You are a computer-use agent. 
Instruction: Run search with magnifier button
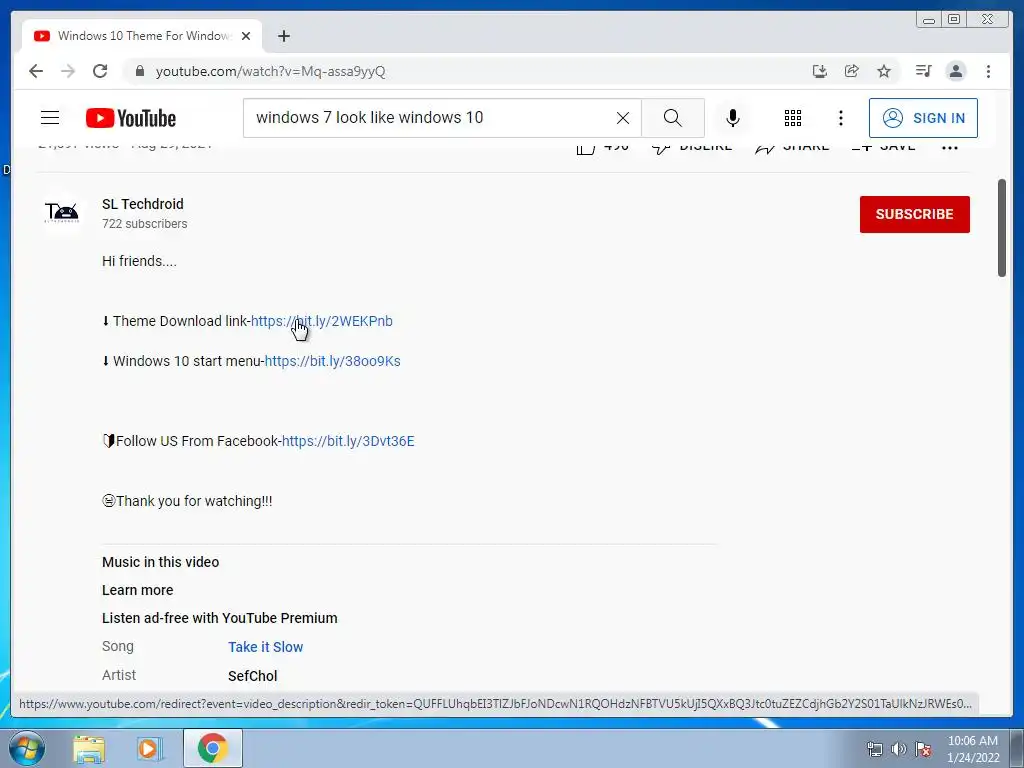[673, 118]
